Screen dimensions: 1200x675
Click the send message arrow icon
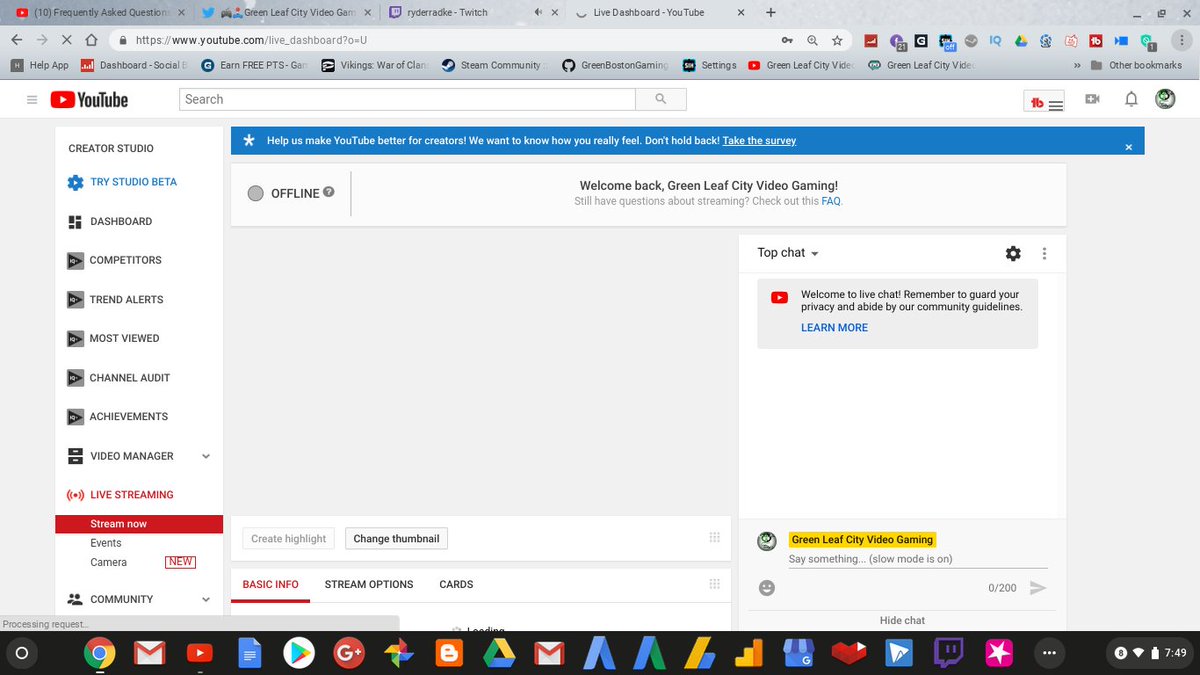(1038, 588)
